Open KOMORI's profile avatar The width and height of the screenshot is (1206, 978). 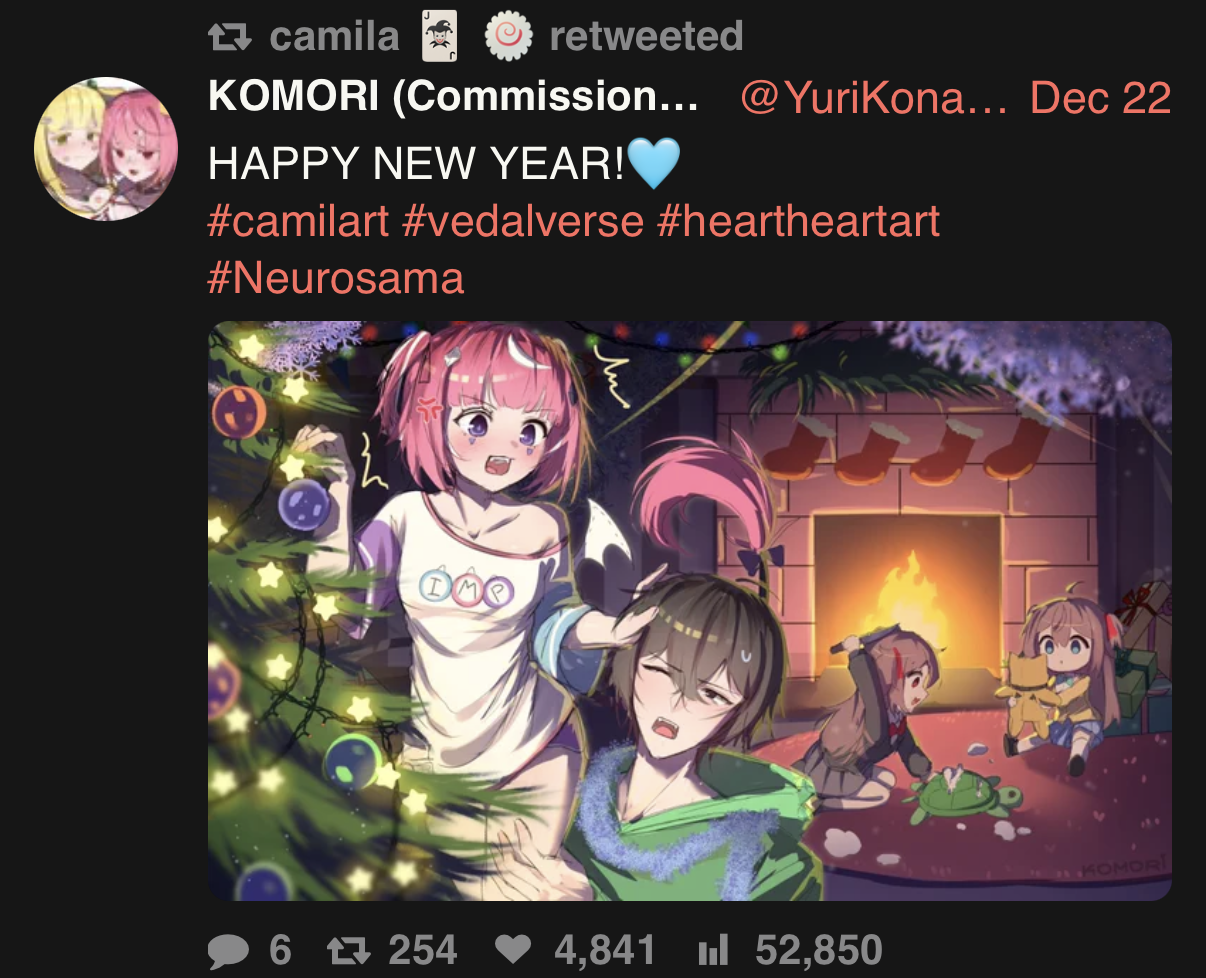pyautogui.click(x=106, y=149)
